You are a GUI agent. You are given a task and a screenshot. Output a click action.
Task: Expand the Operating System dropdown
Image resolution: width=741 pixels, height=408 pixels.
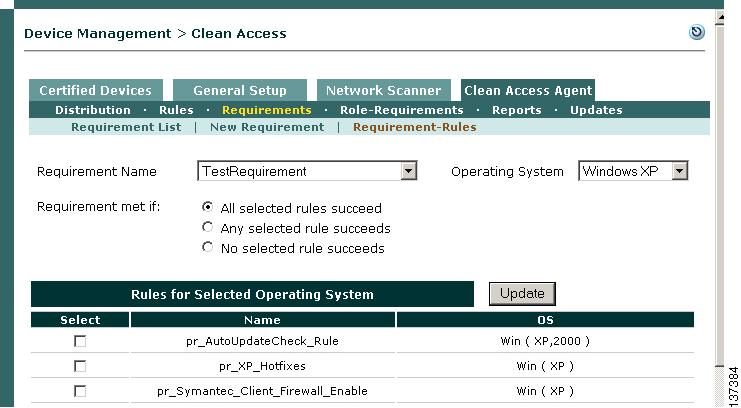click(x=680, y=172)
